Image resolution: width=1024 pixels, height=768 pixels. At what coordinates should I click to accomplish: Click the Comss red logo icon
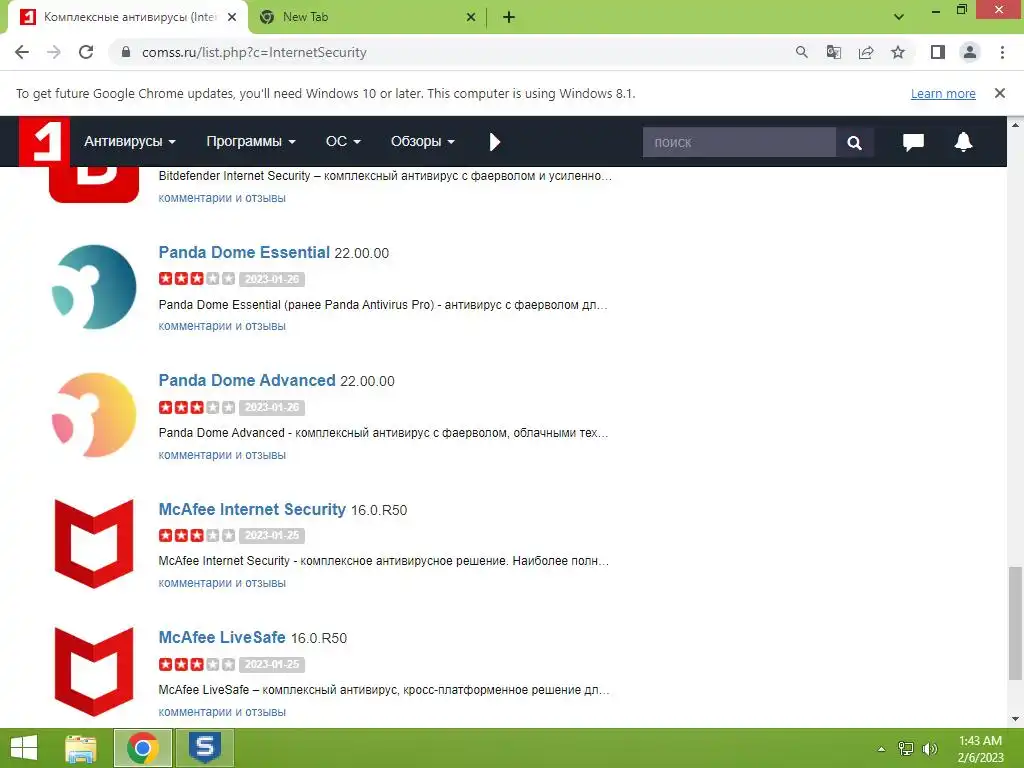[x=44, y=141]
